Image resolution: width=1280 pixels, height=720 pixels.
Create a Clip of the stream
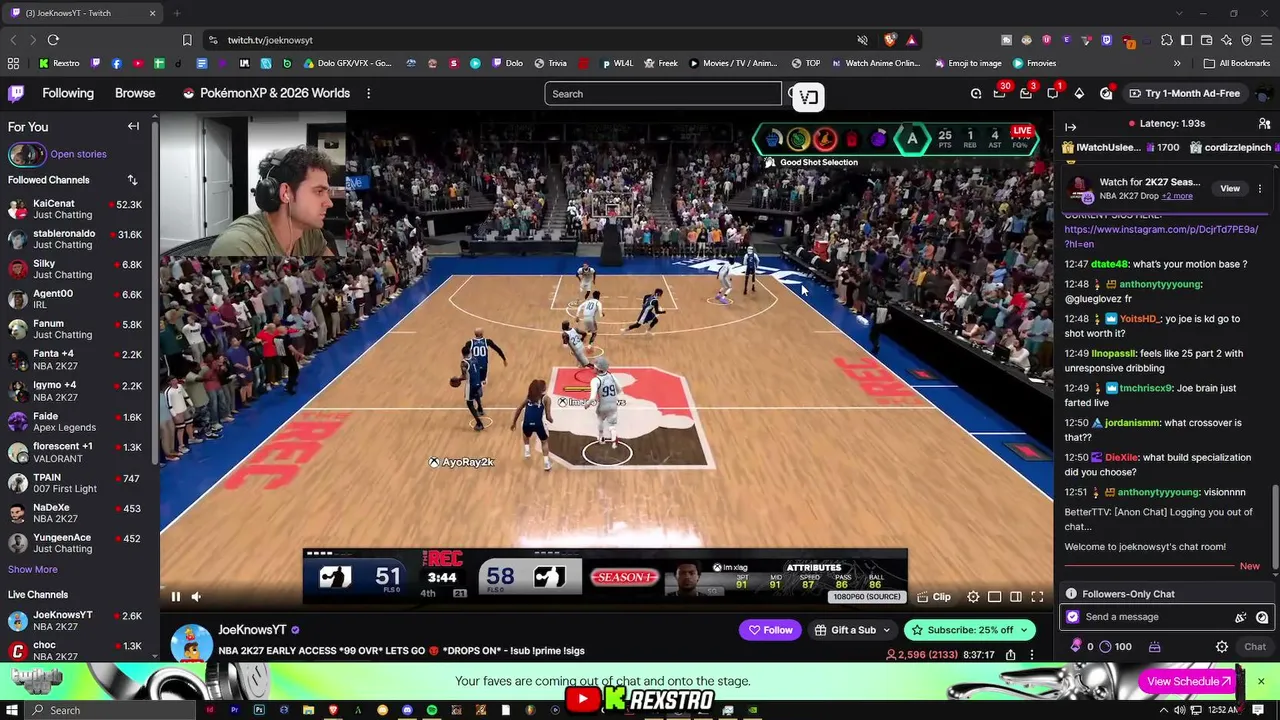[x=934, y=597]
